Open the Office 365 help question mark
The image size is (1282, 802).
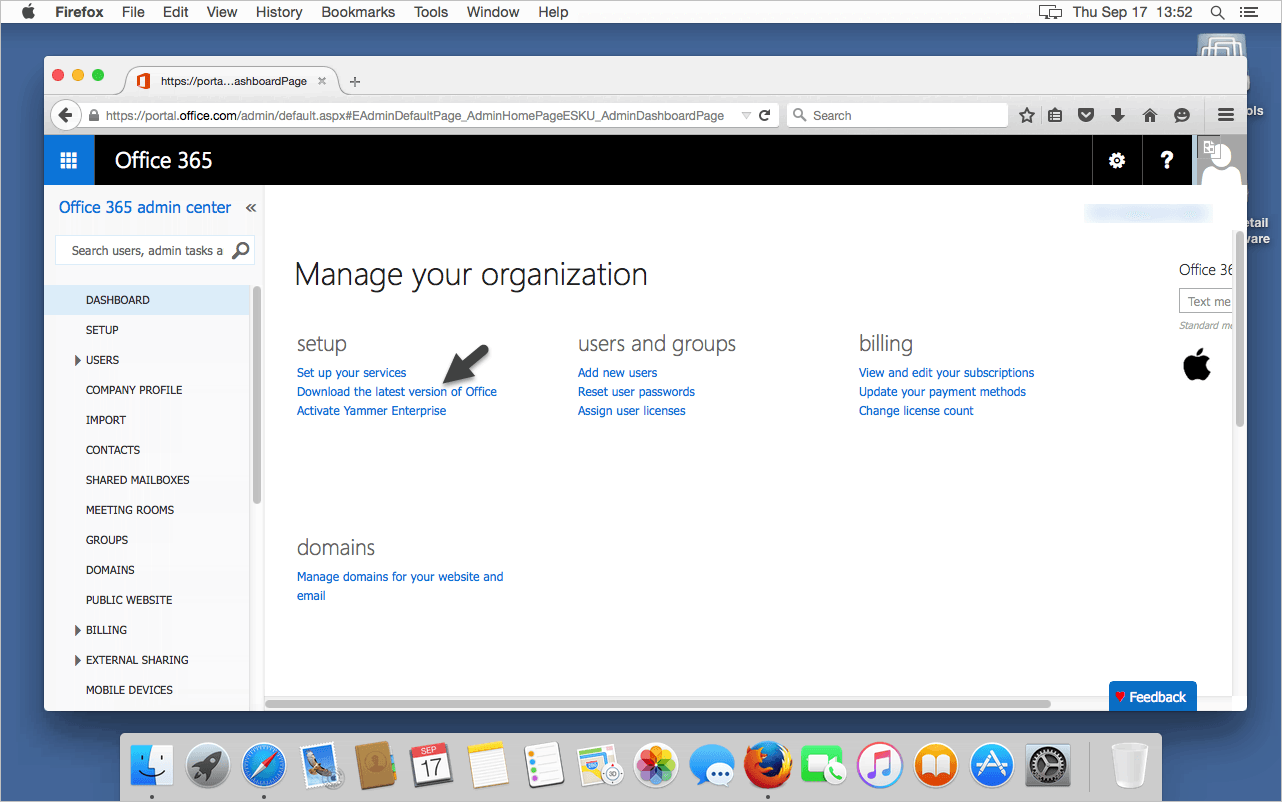(1166, 161)
